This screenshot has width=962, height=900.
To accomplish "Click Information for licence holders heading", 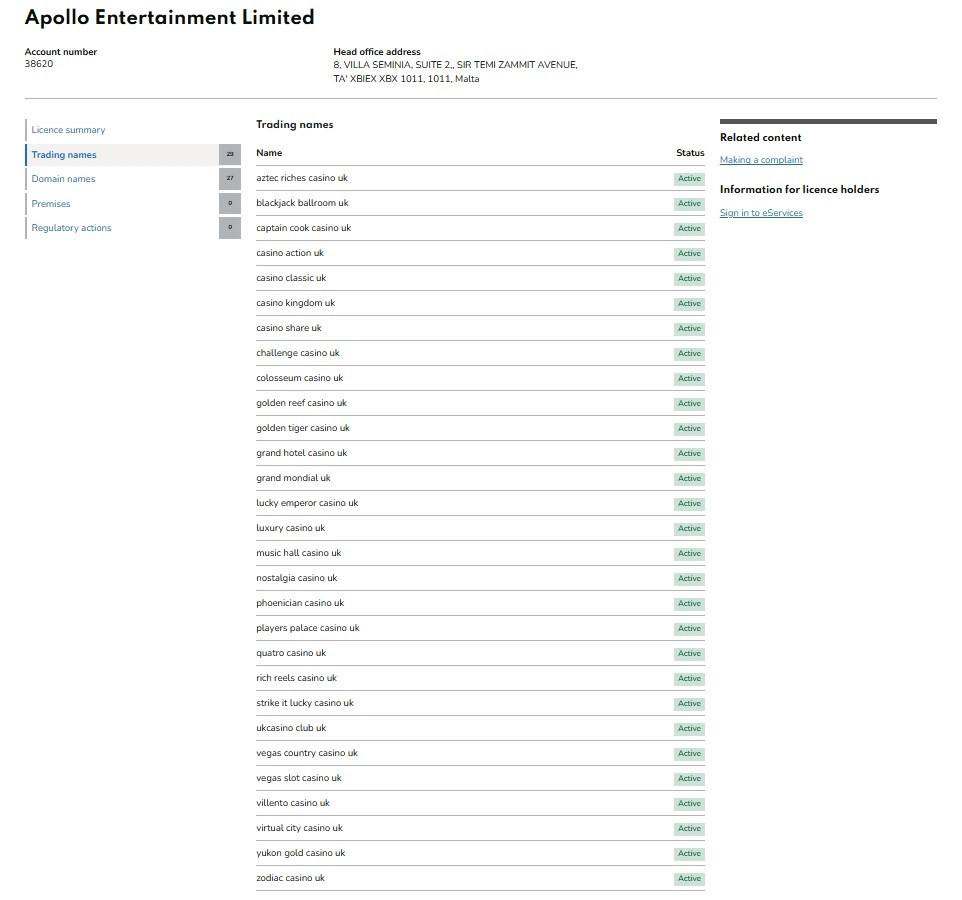I will point(799,190).
